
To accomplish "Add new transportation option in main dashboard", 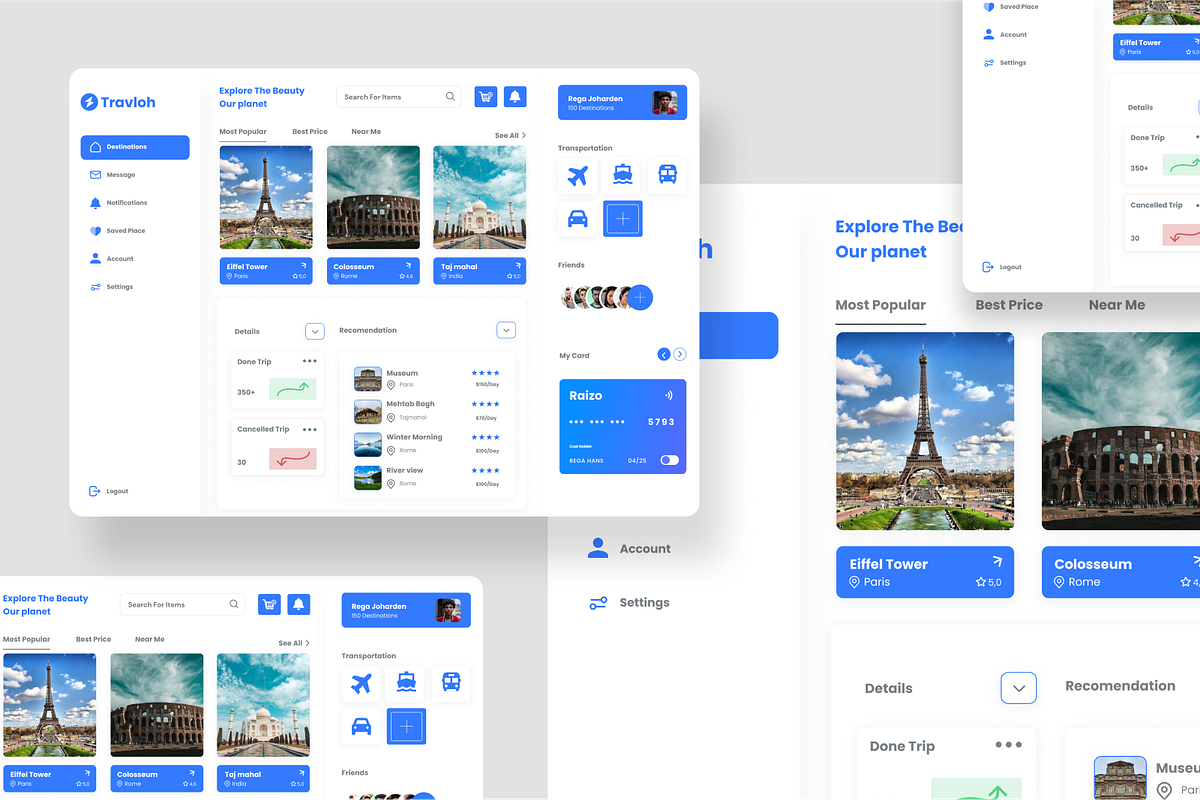I will [x=623, y=219].
